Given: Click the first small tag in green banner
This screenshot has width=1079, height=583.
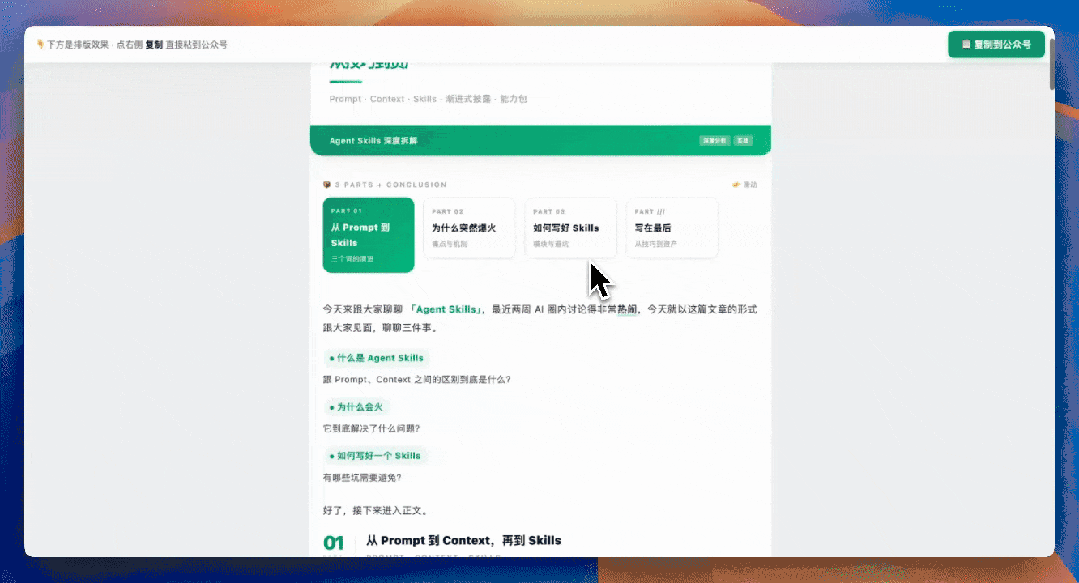Looking at the screenshot, I should (x=714, y=140).
